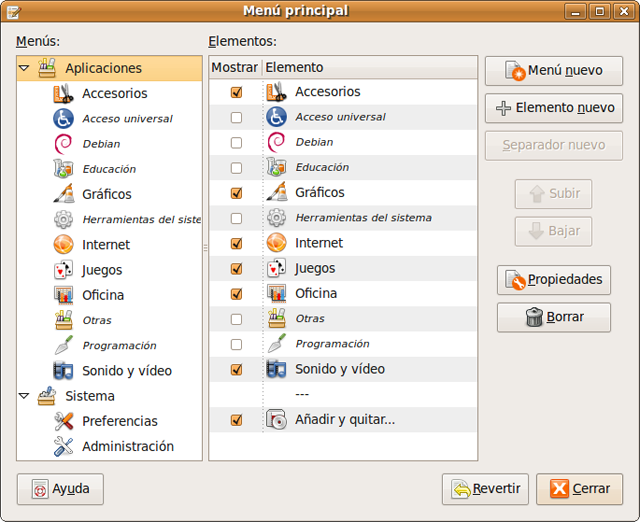Click the Internet globe icon in Menús tree

(63, 244)
